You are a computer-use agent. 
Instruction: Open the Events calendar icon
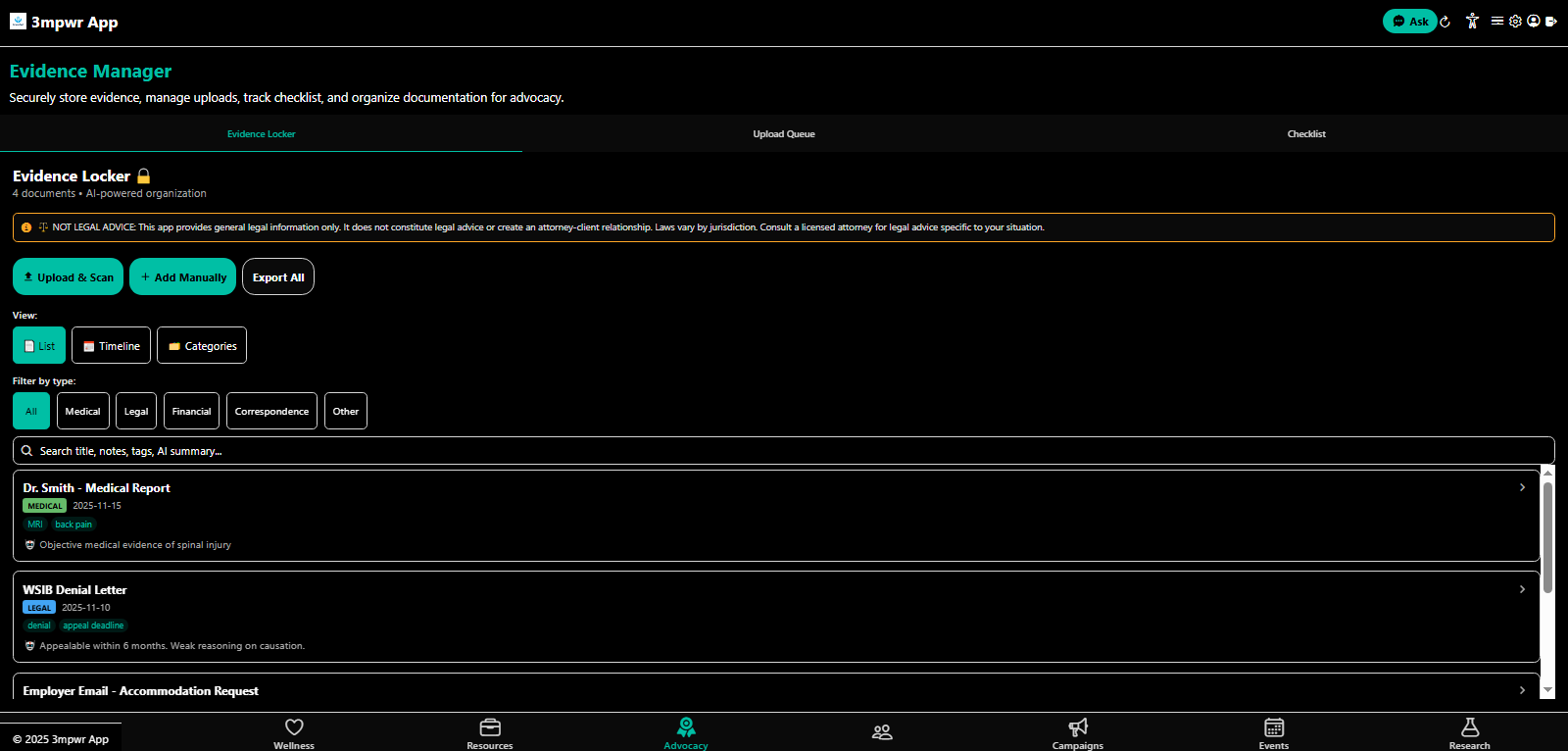1274,727
